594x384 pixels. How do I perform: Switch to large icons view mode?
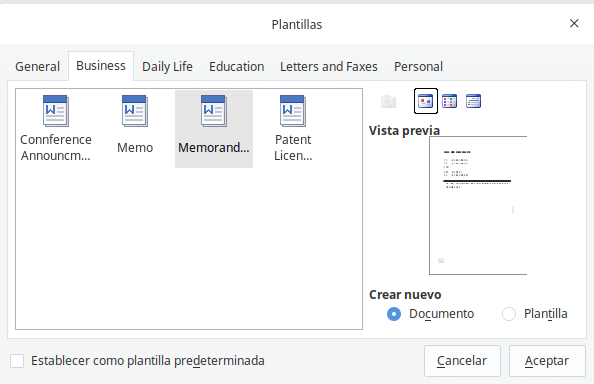[x=426, y=101]
